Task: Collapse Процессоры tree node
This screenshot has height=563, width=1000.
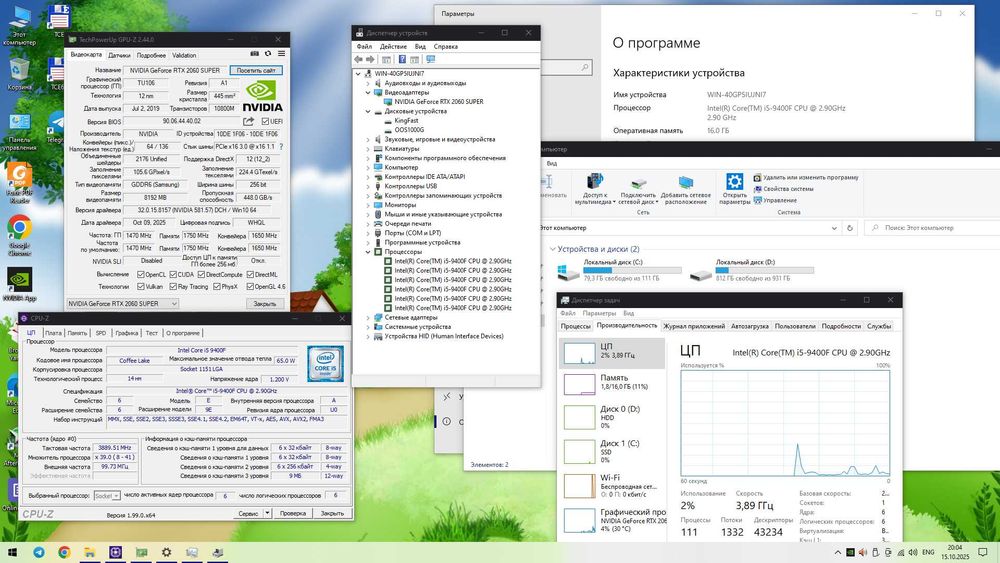Action: pos(368,252)
